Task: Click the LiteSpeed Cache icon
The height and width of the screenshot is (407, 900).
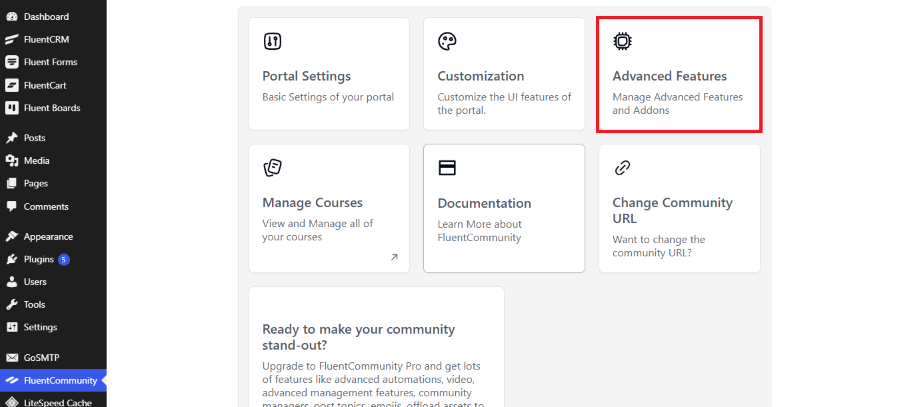Action: 11,402
